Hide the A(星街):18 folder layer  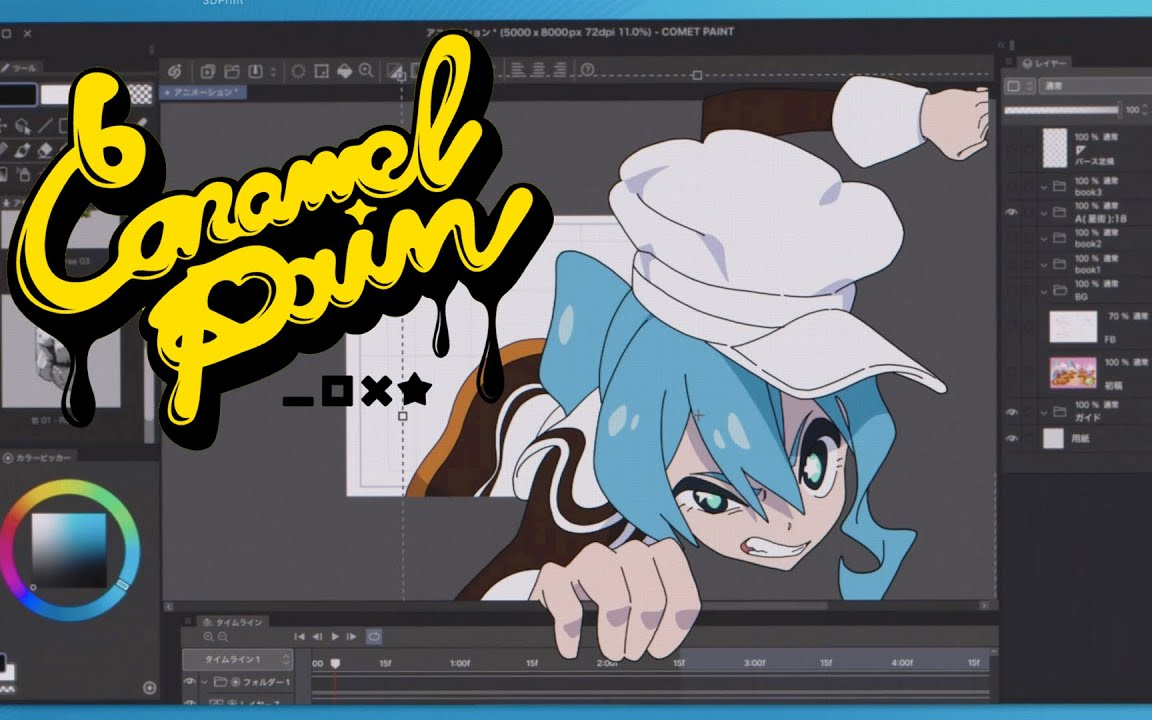click(1011, 212)
